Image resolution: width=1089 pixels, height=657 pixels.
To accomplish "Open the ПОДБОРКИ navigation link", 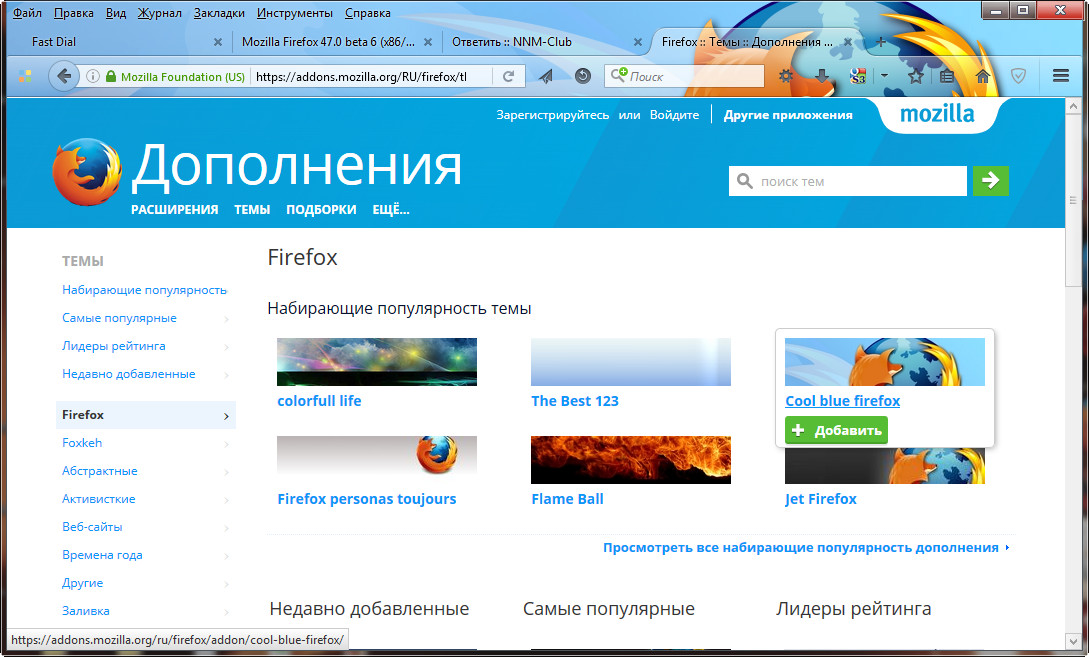I will (321, 209).
